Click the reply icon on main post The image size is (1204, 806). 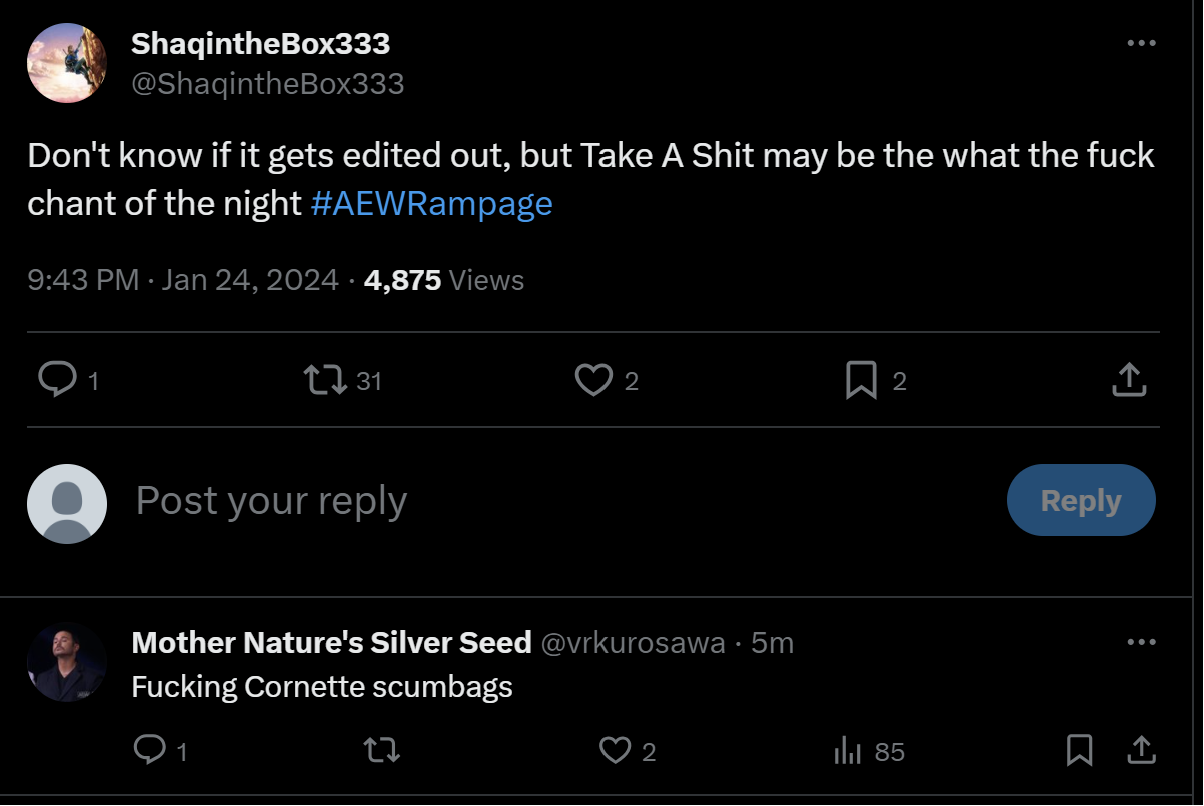tap(58, 380)
